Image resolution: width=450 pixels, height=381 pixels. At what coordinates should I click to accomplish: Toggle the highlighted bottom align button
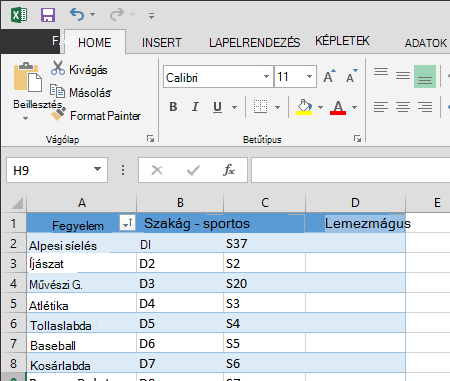425,77
